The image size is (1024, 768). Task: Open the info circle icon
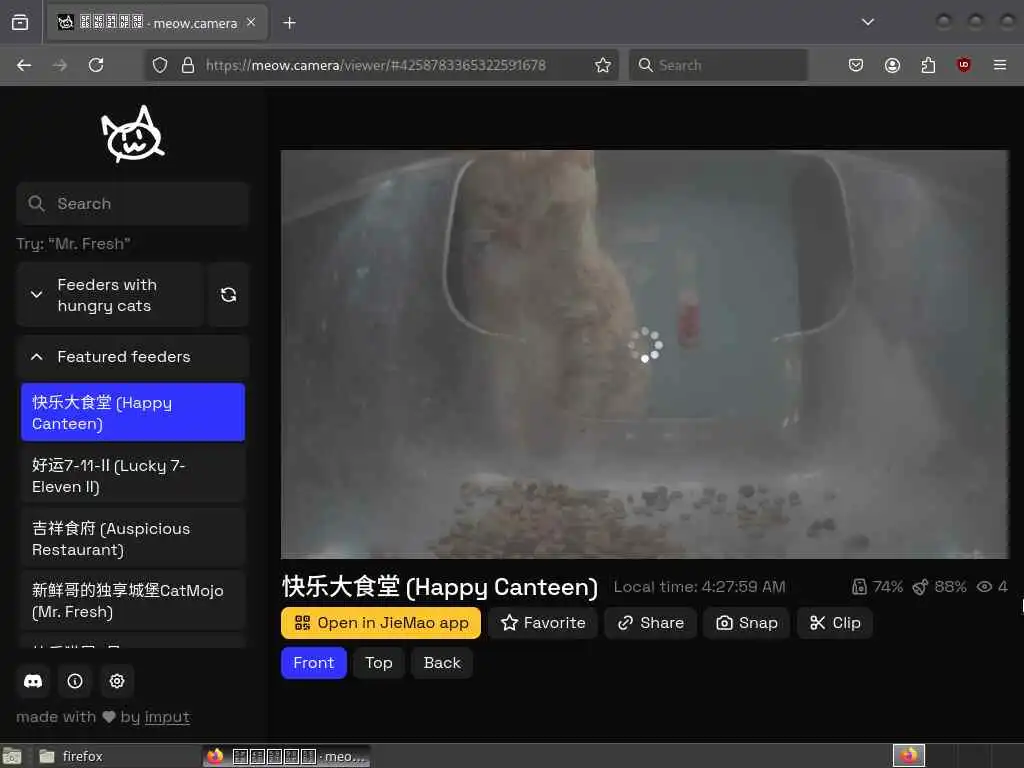(75, 681)
